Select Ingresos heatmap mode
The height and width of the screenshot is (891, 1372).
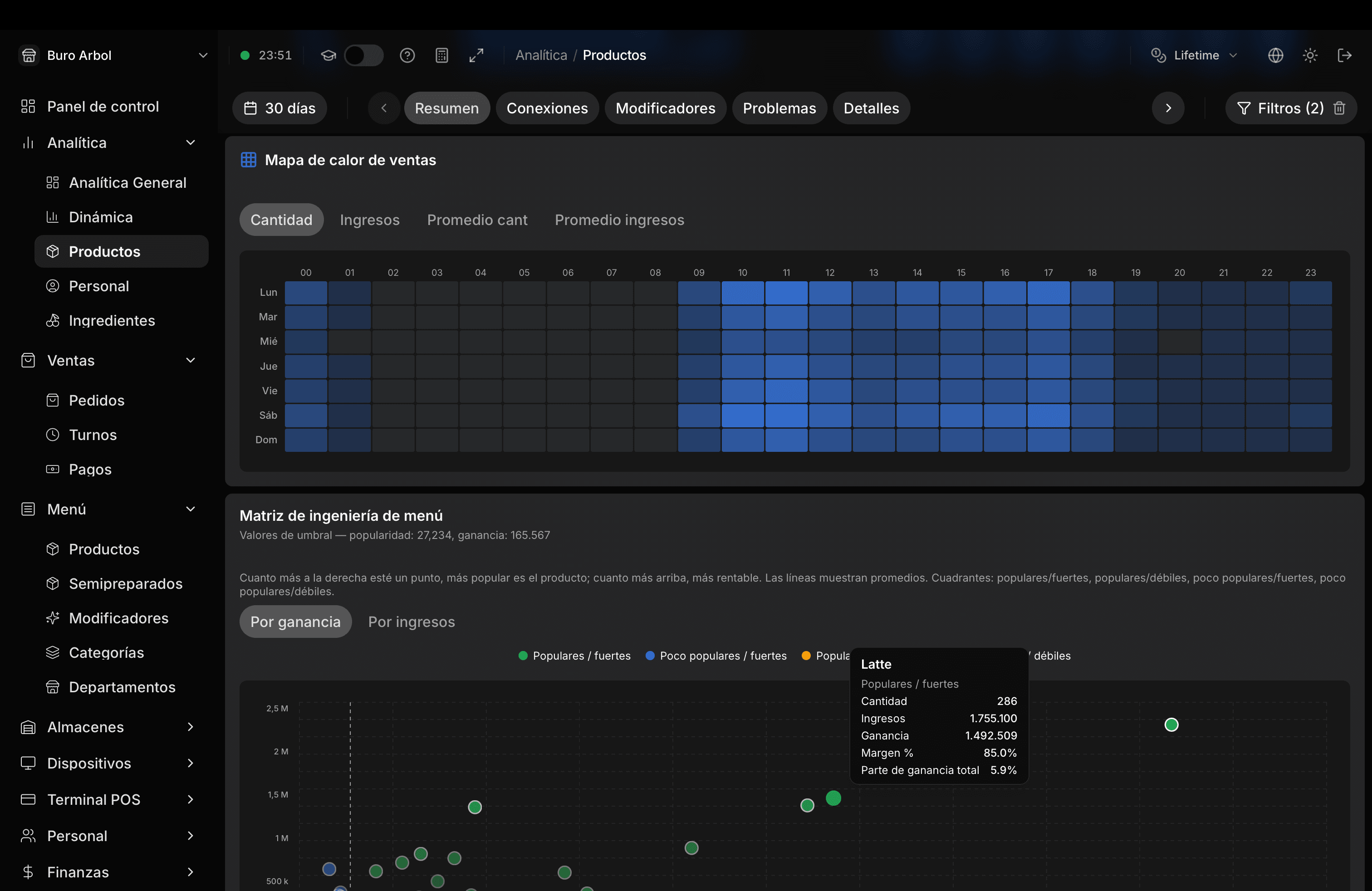click(x=369, y=220)
